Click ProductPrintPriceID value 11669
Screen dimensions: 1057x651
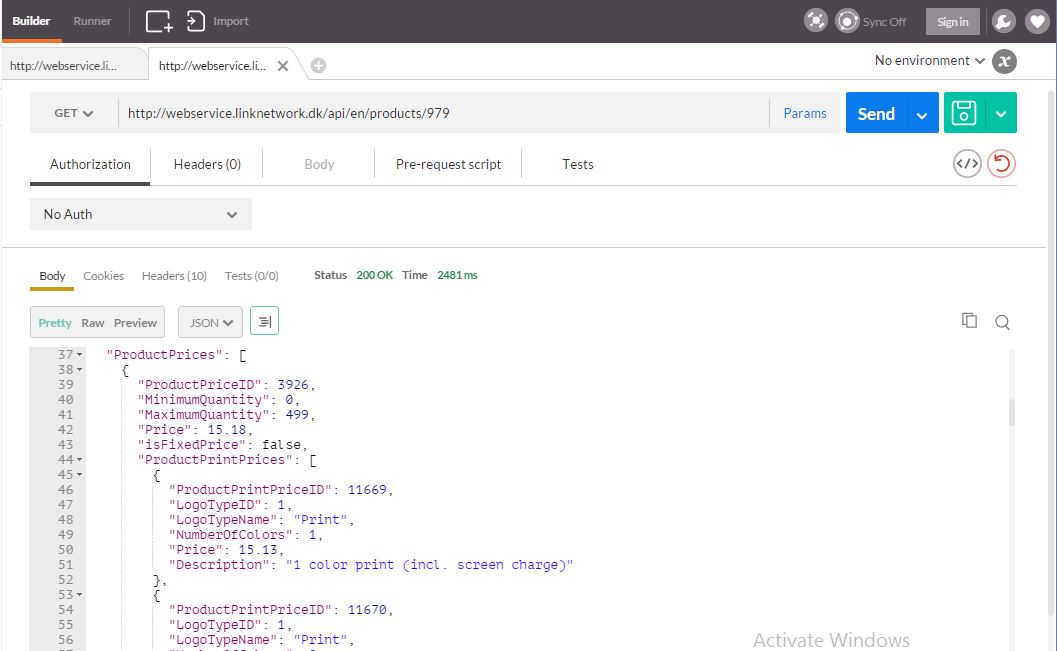367,489
